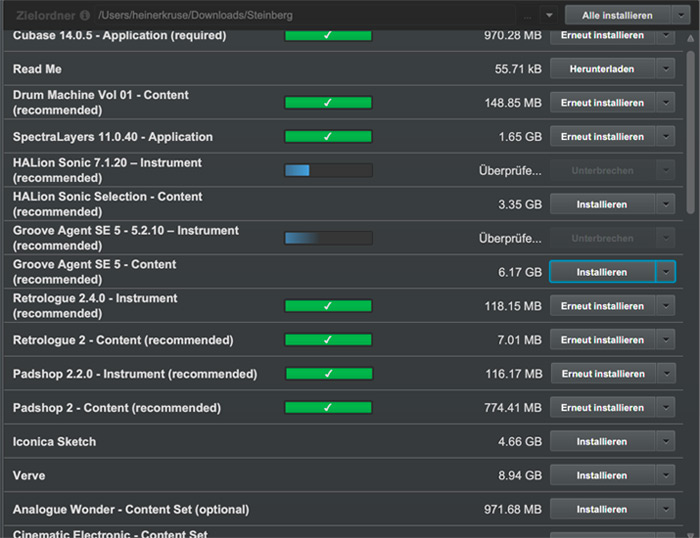The width and height of the screenshot is (700, 538).
Task: Click the Alle installieren button
Action: [617, 15]
